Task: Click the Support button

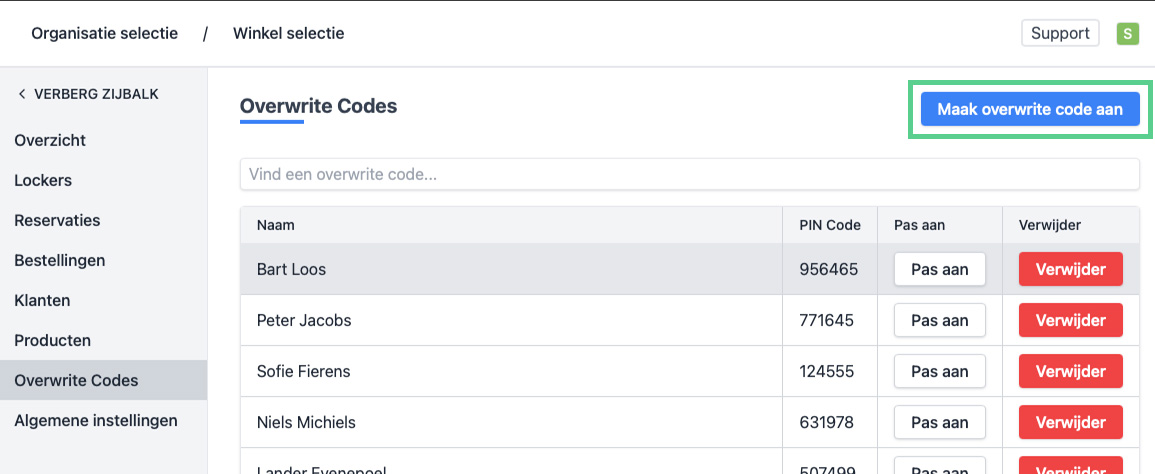Action: tap(1060, 33)
